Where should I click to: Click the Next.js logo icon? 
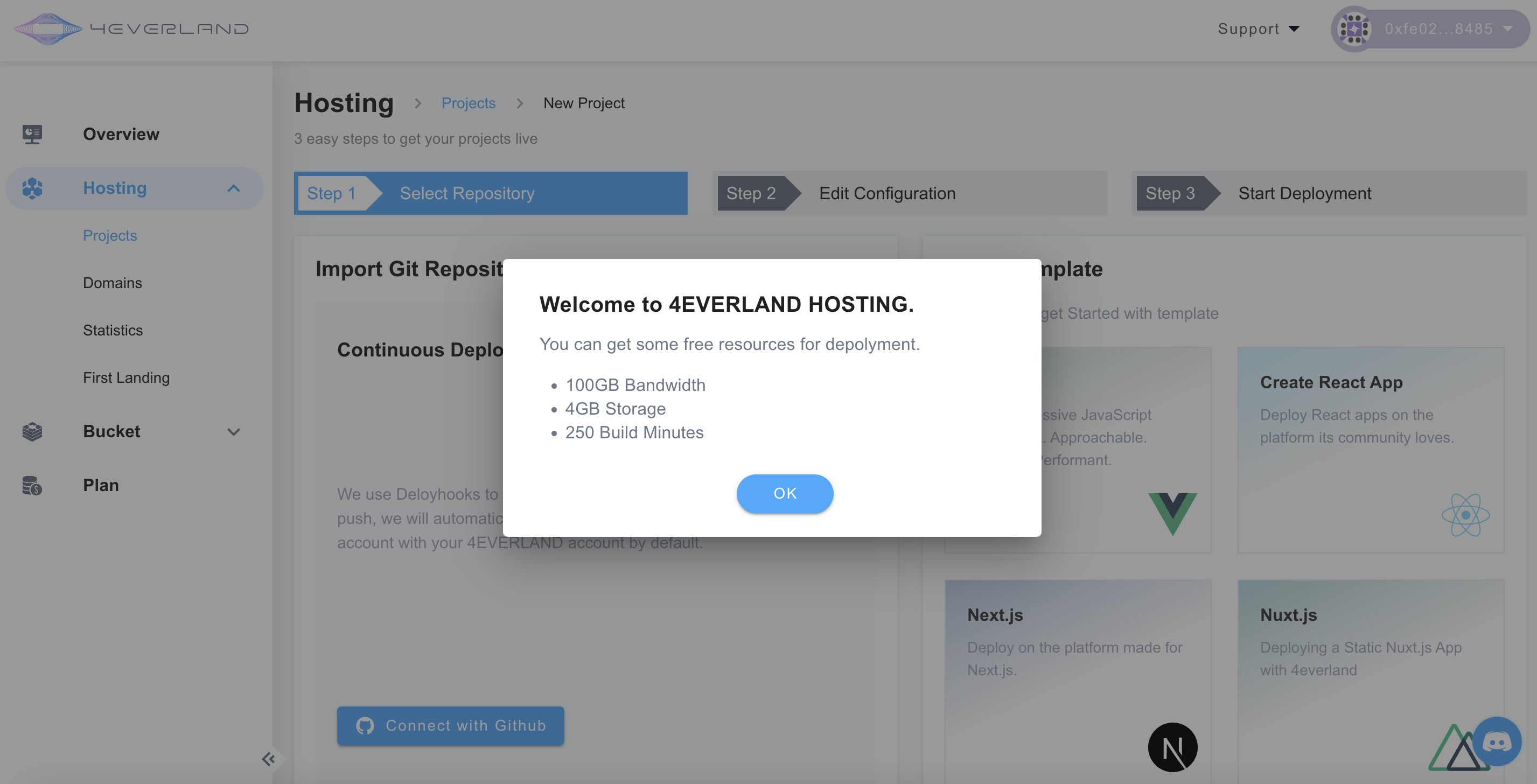tap(1172, 747)
